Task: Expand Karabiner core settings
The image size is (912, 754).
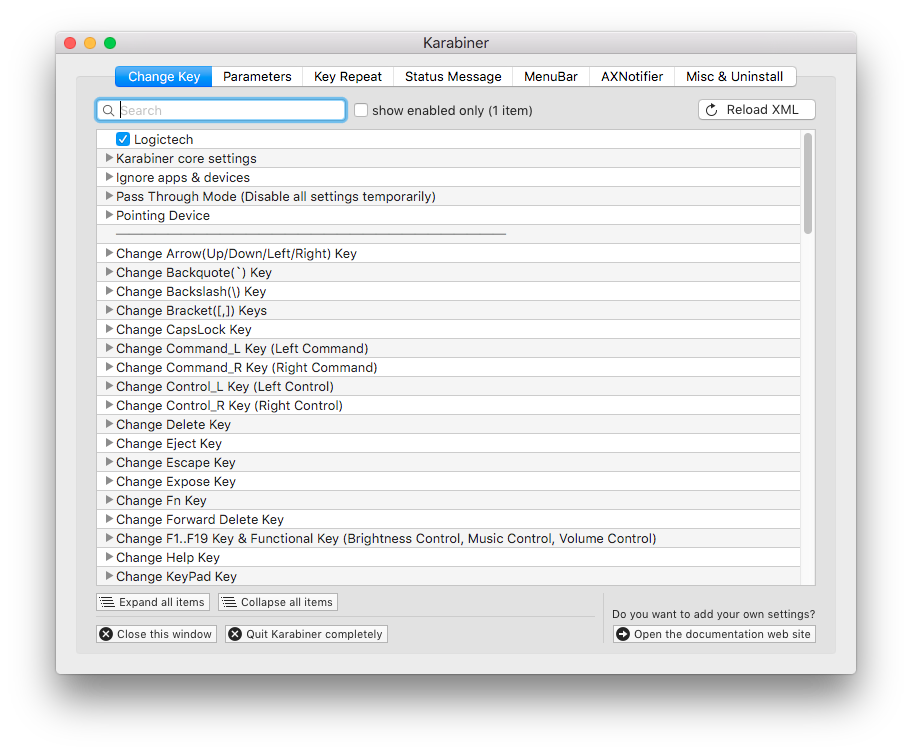Action: (109, 158)
